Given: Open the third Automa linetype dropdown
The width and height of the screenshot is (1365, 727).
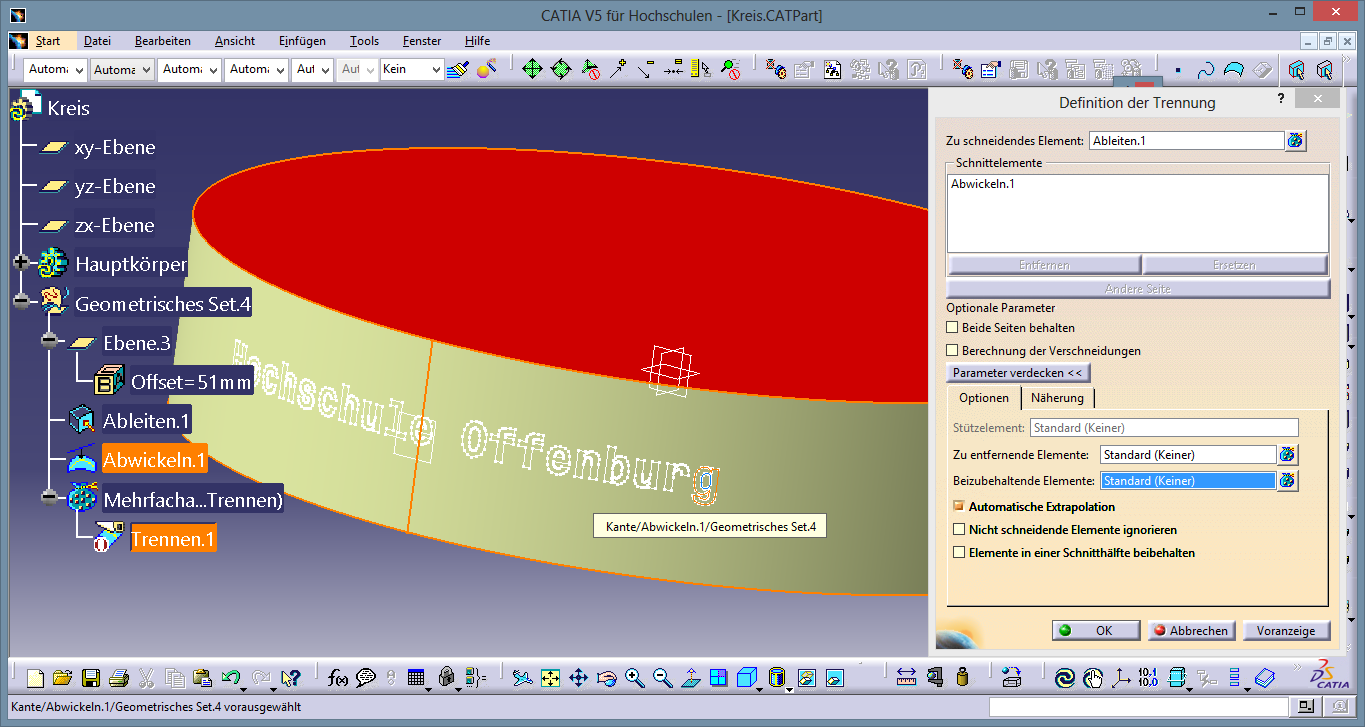Looking at the screenshot, I should pyautogui.click(x=190, y=70).
